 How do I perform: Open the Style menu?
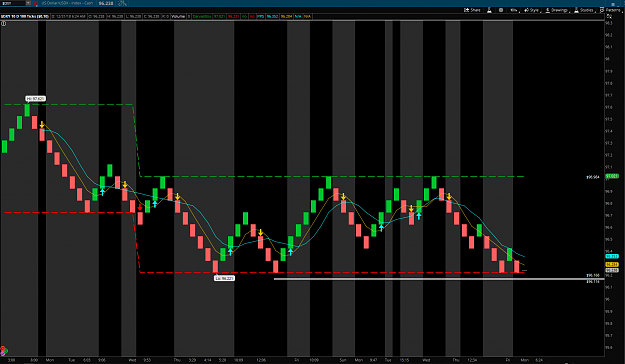(532, 10)
